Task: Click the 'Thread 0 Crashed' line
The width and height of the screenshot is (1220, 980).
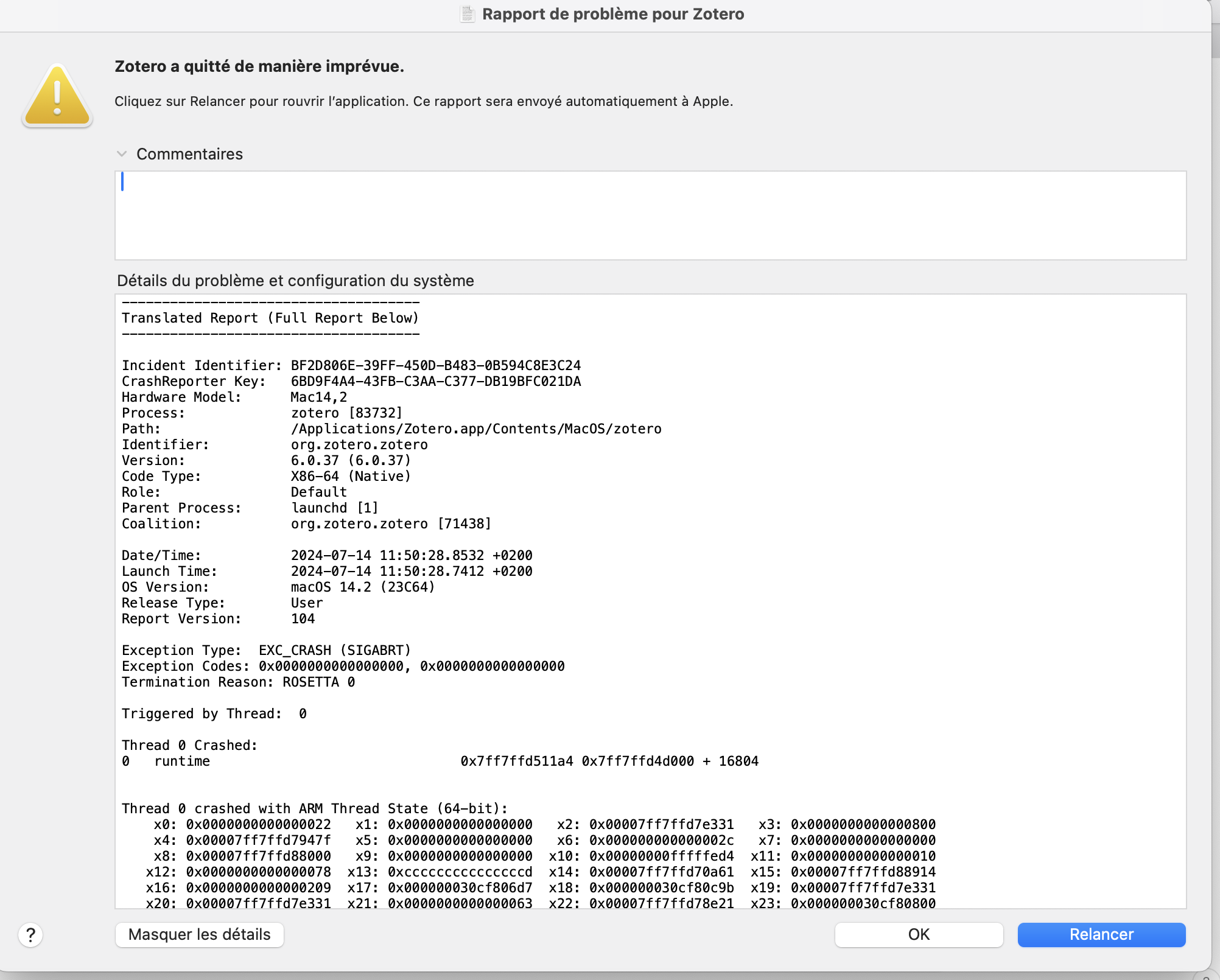Action: pos(189,745)
